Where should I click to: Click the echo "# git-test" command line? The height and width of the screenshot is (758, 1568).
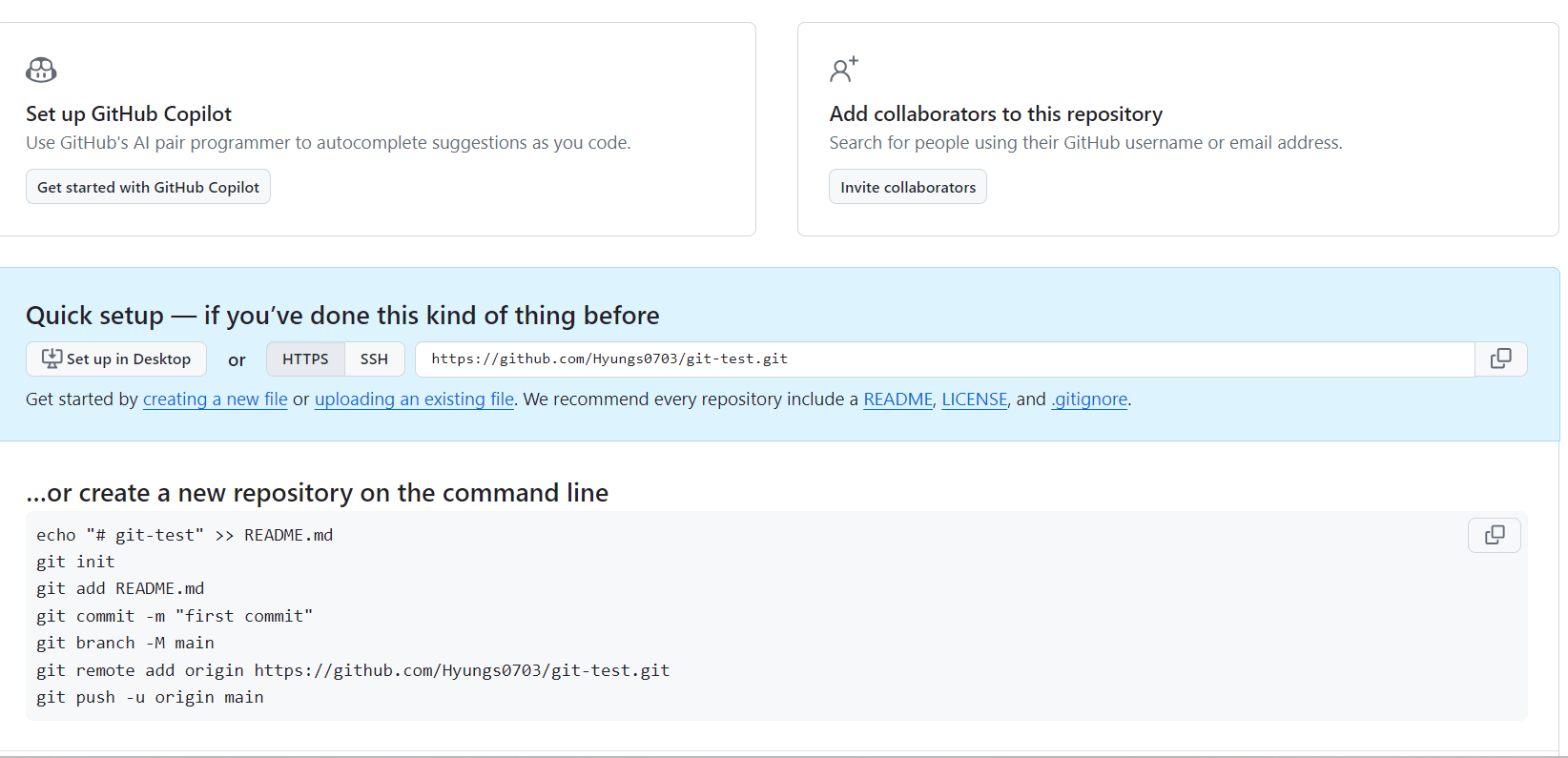coord(185,535)
